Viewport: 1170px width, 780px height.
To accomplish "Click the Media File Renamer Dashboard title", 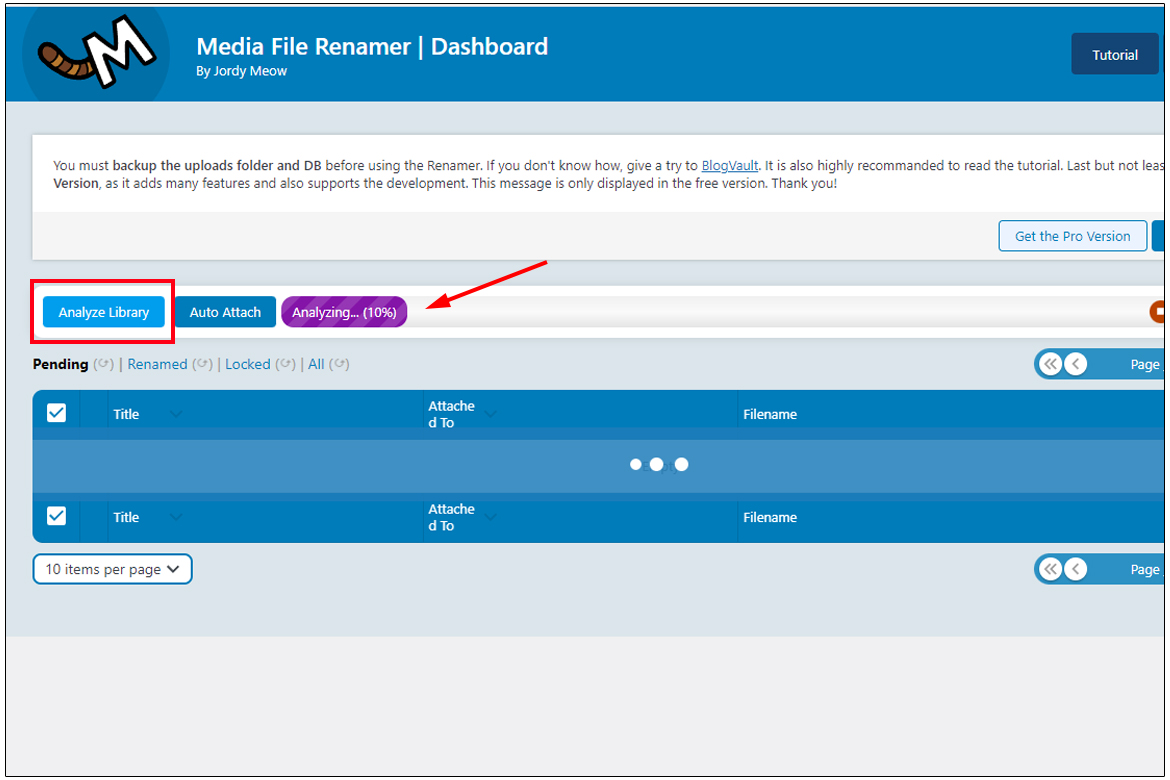I will click(x=372, y=46).
